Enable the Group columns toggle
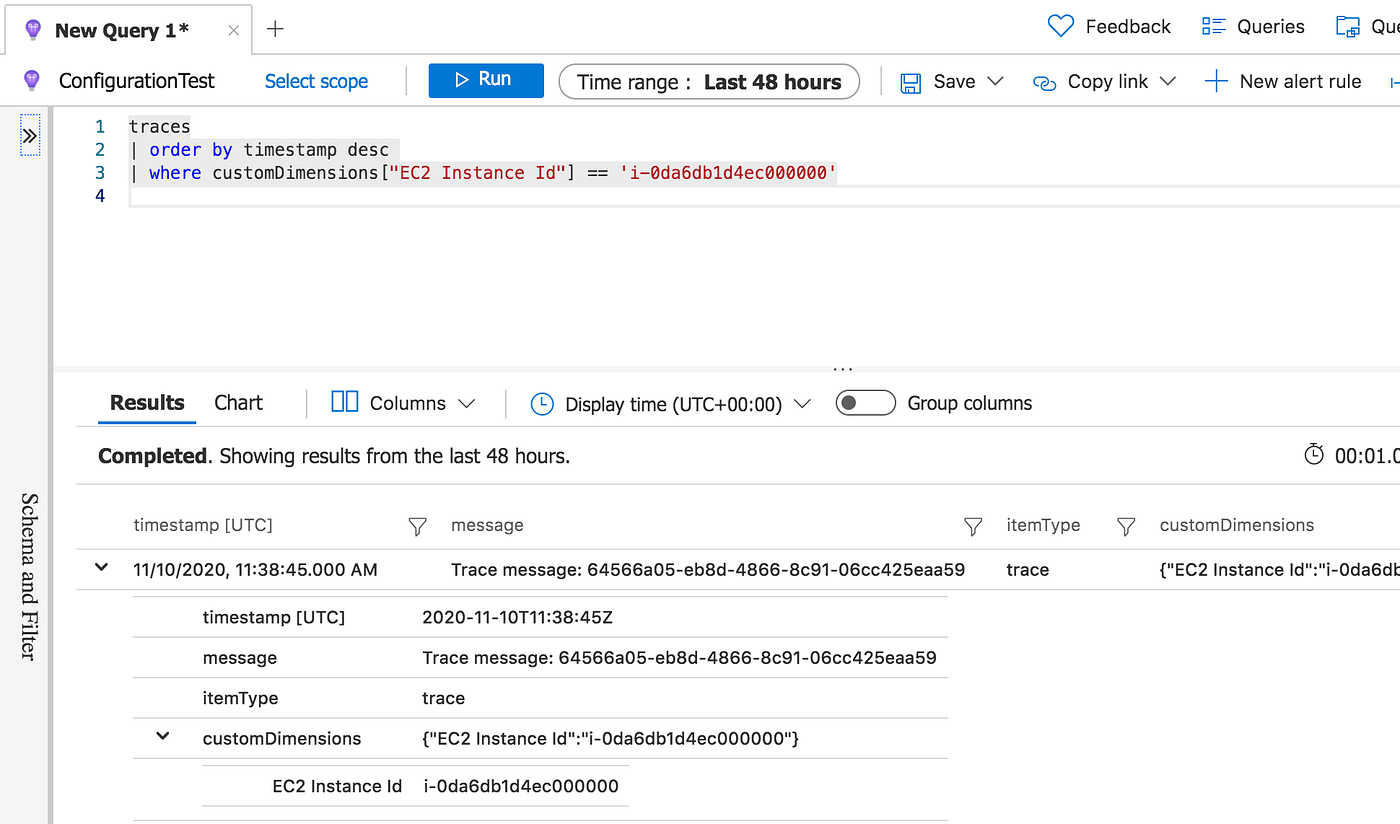Screen dimensions: 1400x824 [864, 402]
